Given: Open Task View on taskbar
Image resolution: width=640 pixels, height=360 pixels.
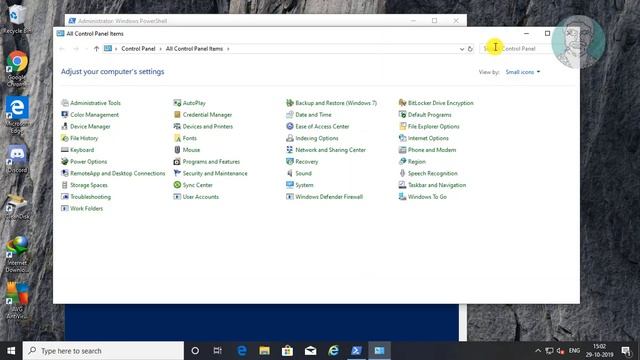Looking at the screenshot, I should click(x=218, y=351).
